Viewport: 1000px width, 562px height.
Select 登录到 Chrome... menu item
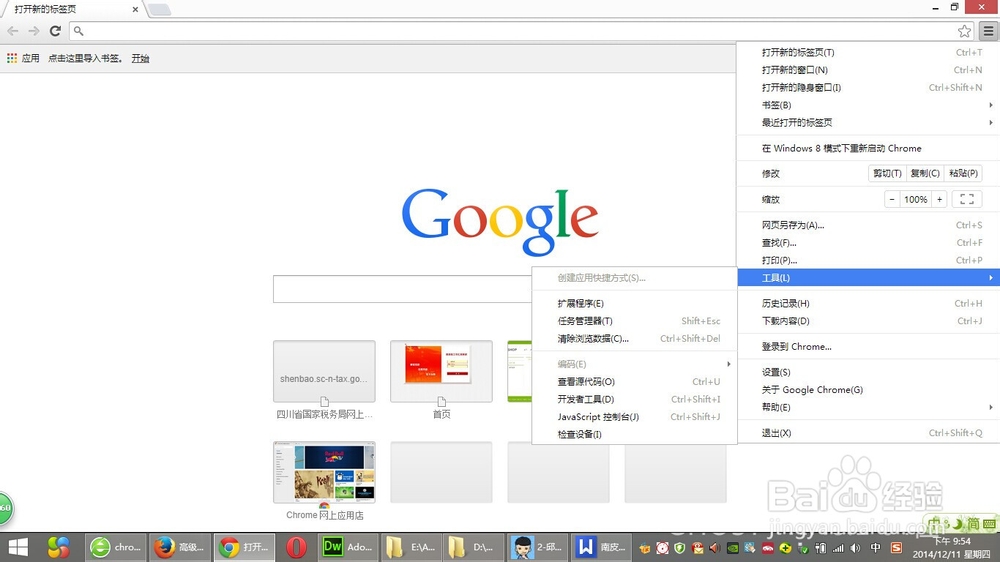[869, 346]
